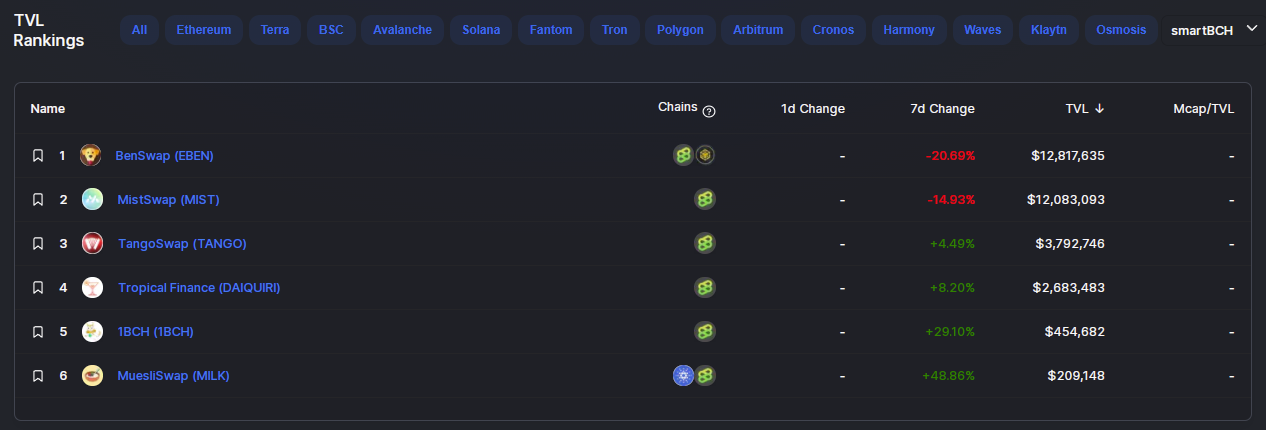This screenshot has width=1266, height=430.
Task: Show Waves chain rankings
Action: click(x=982, y=30)
